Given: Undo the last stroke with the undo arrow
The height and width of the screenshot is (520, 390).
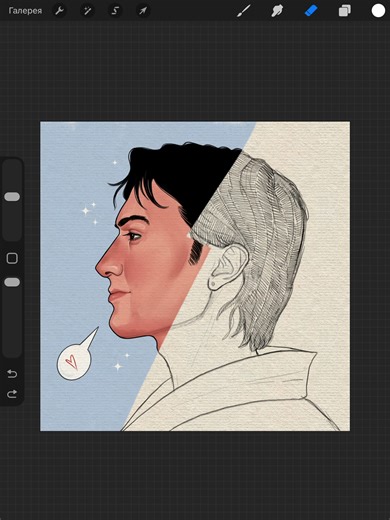Looking at the screenshot, I should coord(12,374).
